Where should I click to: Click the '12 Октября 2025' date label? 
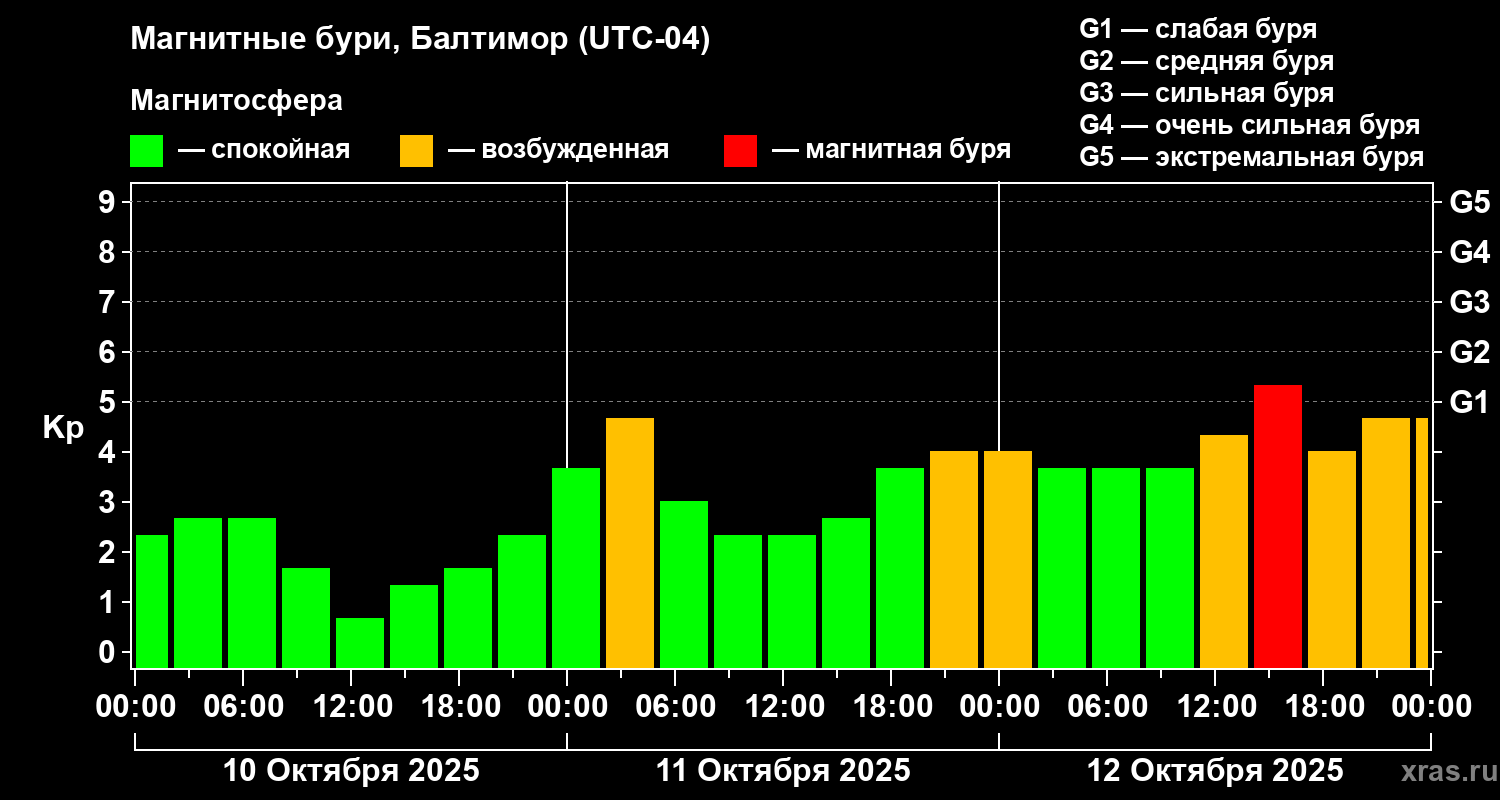(x=1215, y=771)
